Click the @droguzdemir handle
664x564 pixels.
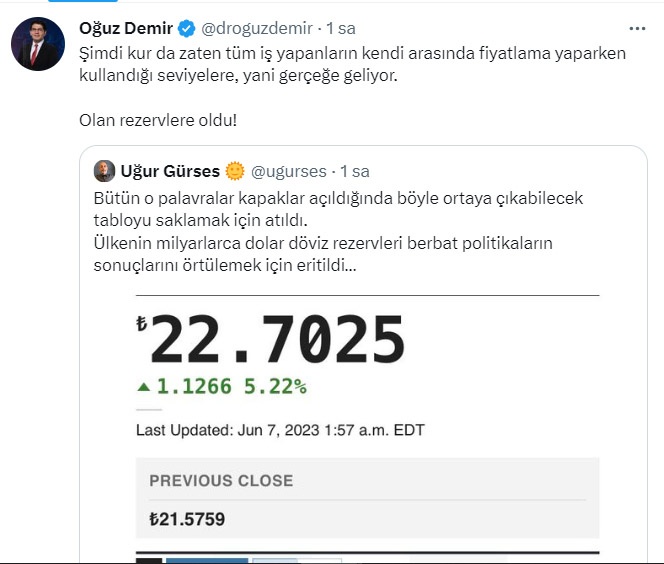(x=258, y=27)
